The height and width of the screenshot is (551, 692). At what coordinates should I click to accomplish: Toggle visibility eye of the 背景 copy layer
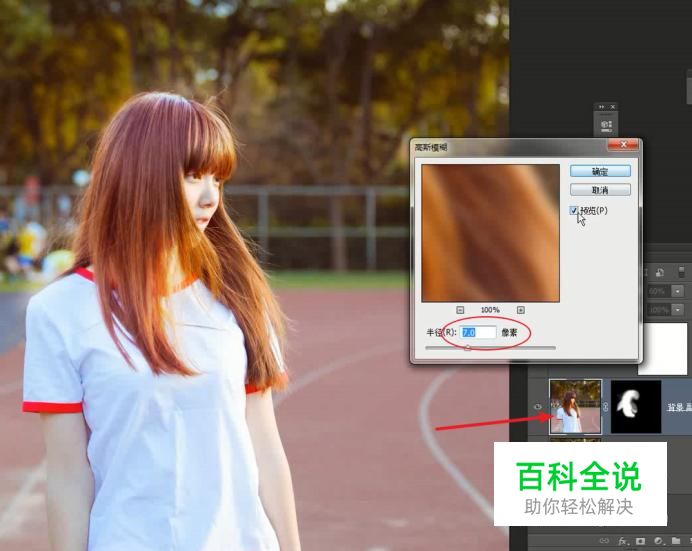pyautogui.click(x=538, y=407)
